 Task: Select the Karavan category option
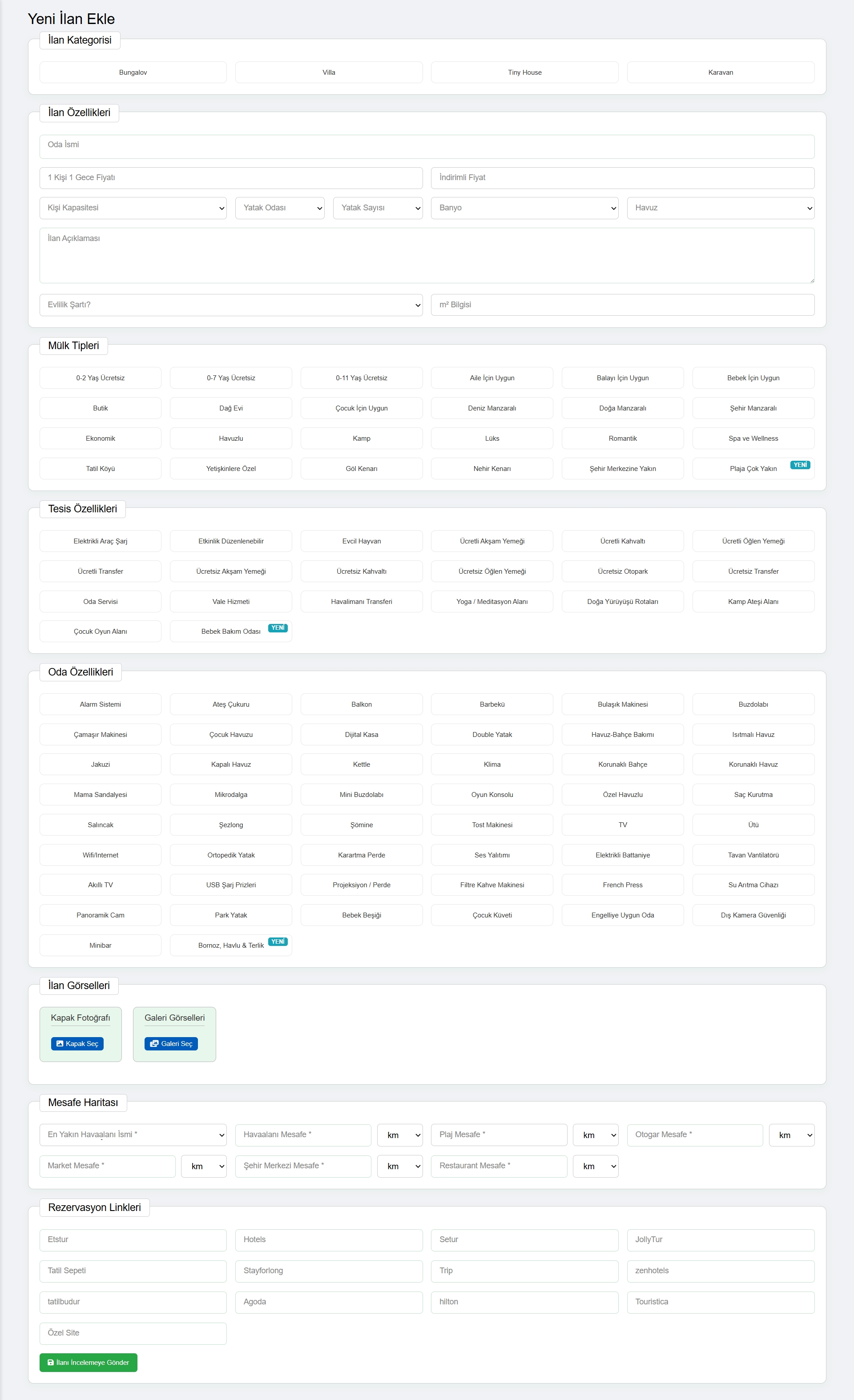(720, 72)
